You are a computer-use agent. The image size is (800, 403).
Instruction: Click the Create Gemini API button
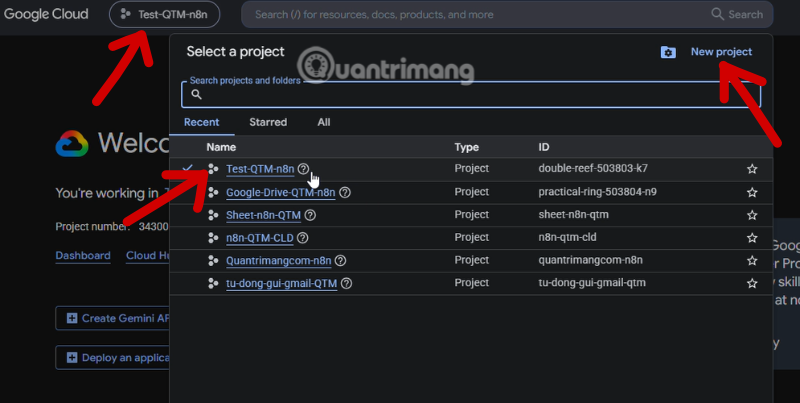coord(113,318)
